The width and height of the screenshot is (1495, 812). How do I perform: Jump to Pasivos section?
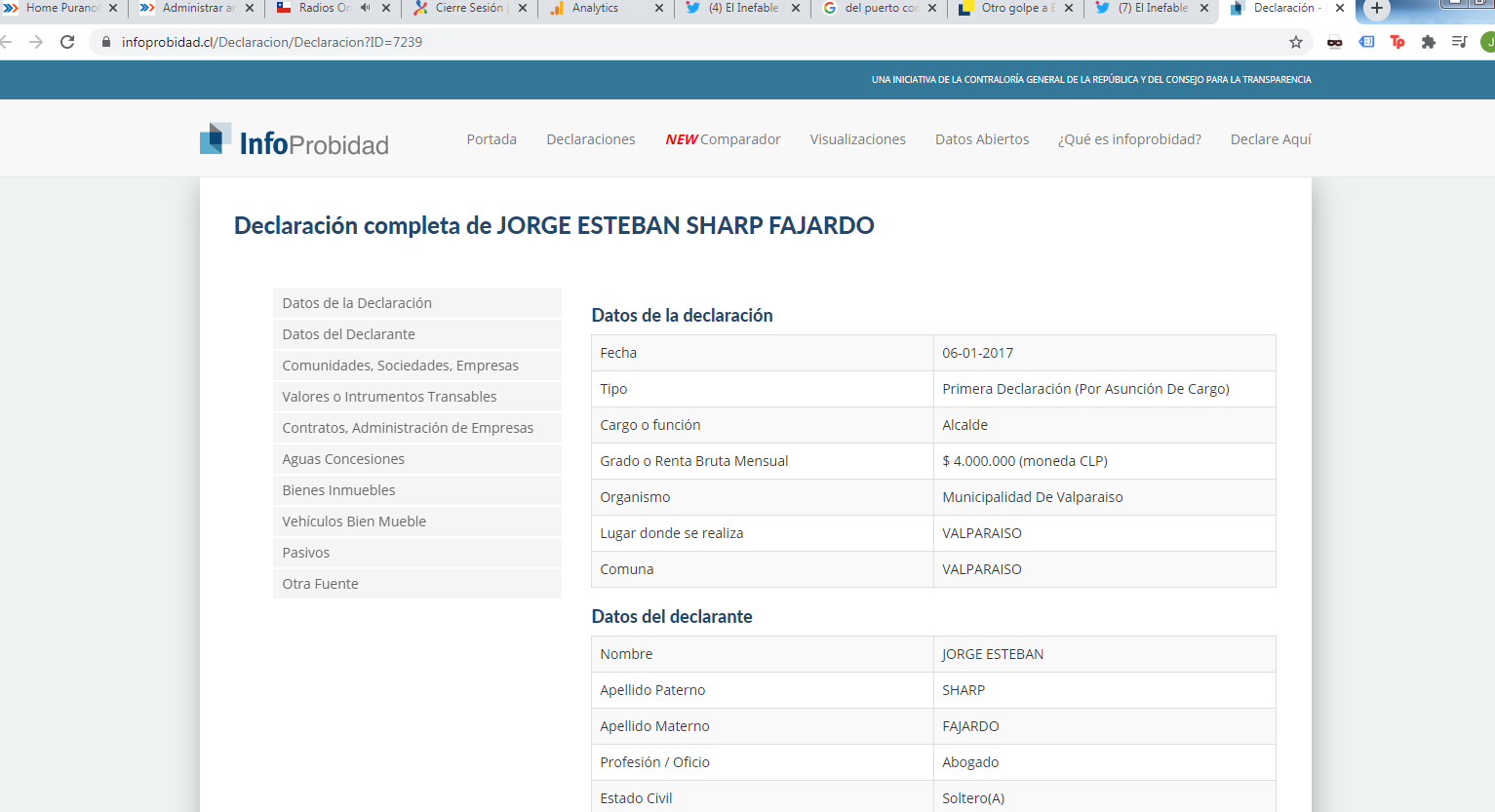[x=417, y=553]
